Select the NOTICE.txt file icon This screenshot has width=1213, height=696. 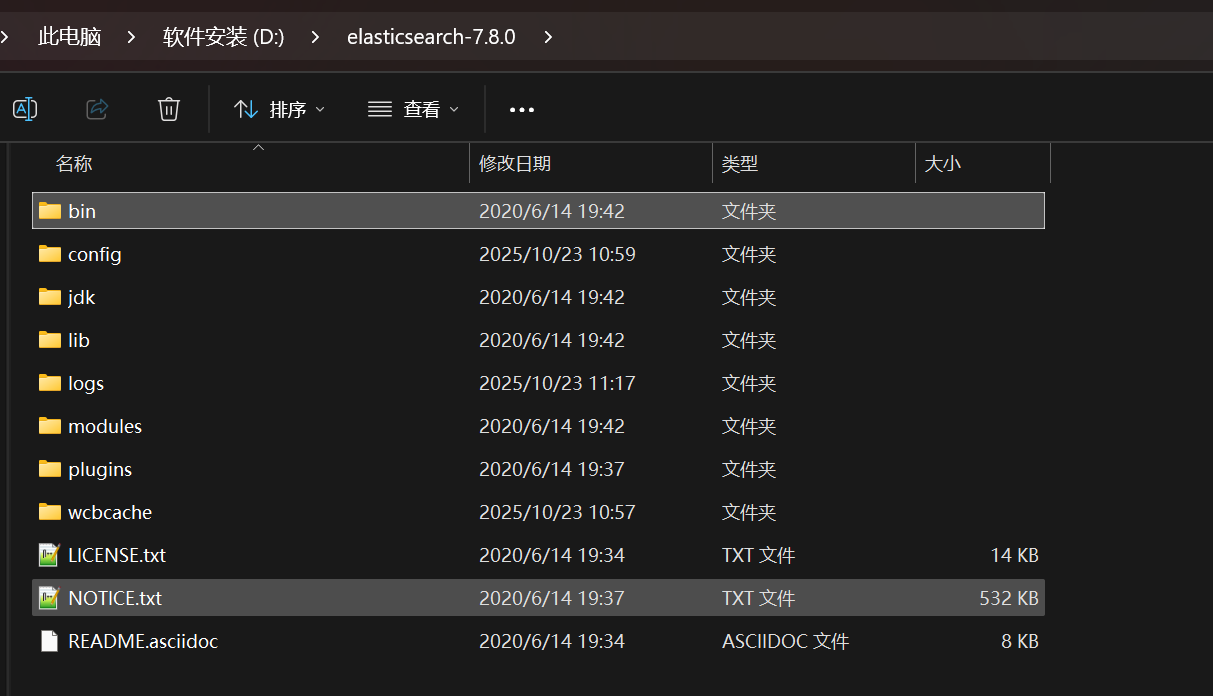pos(50,598)
